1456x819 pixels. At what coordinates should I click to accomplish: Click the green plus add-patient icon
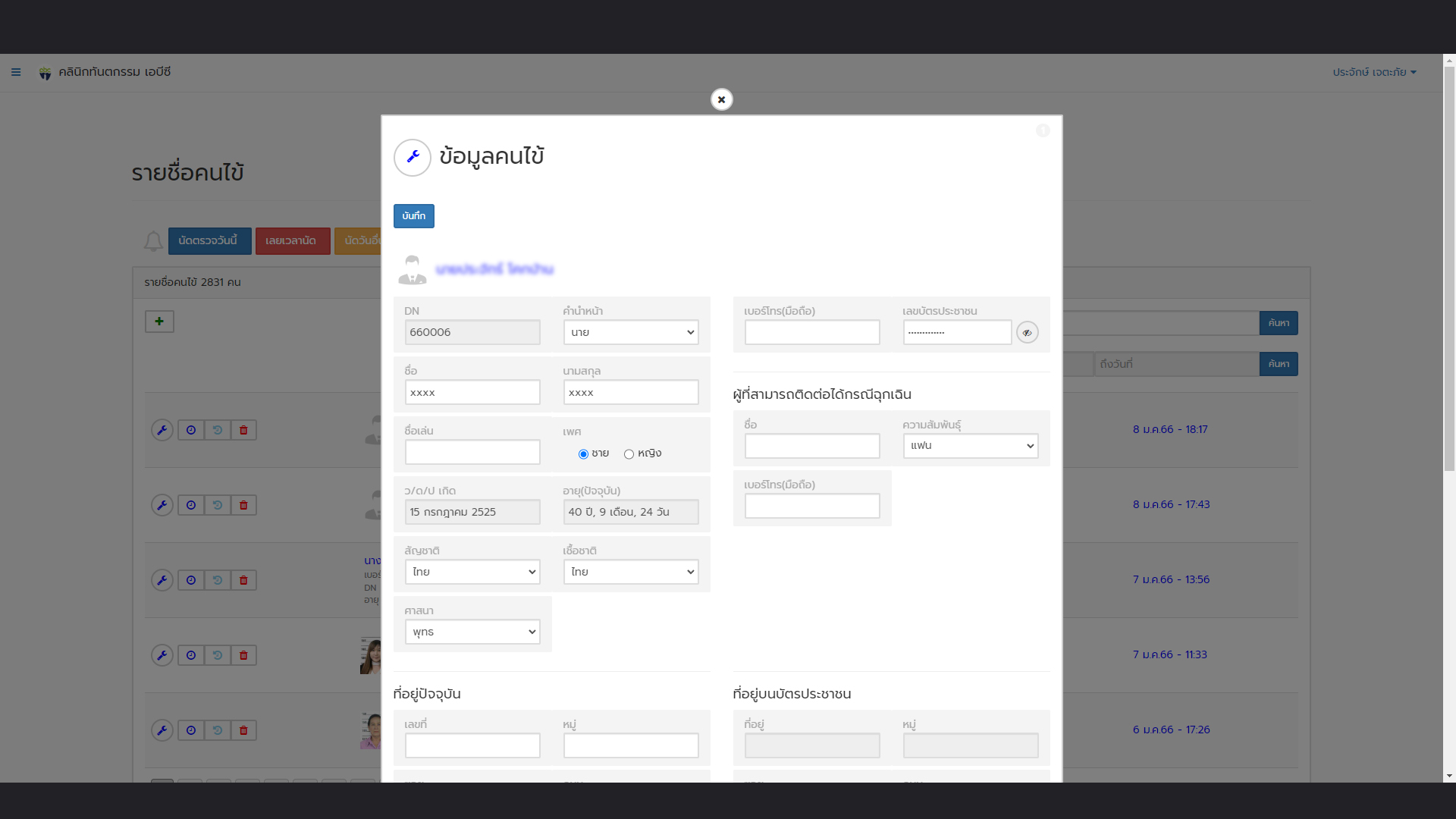point(159,322)
